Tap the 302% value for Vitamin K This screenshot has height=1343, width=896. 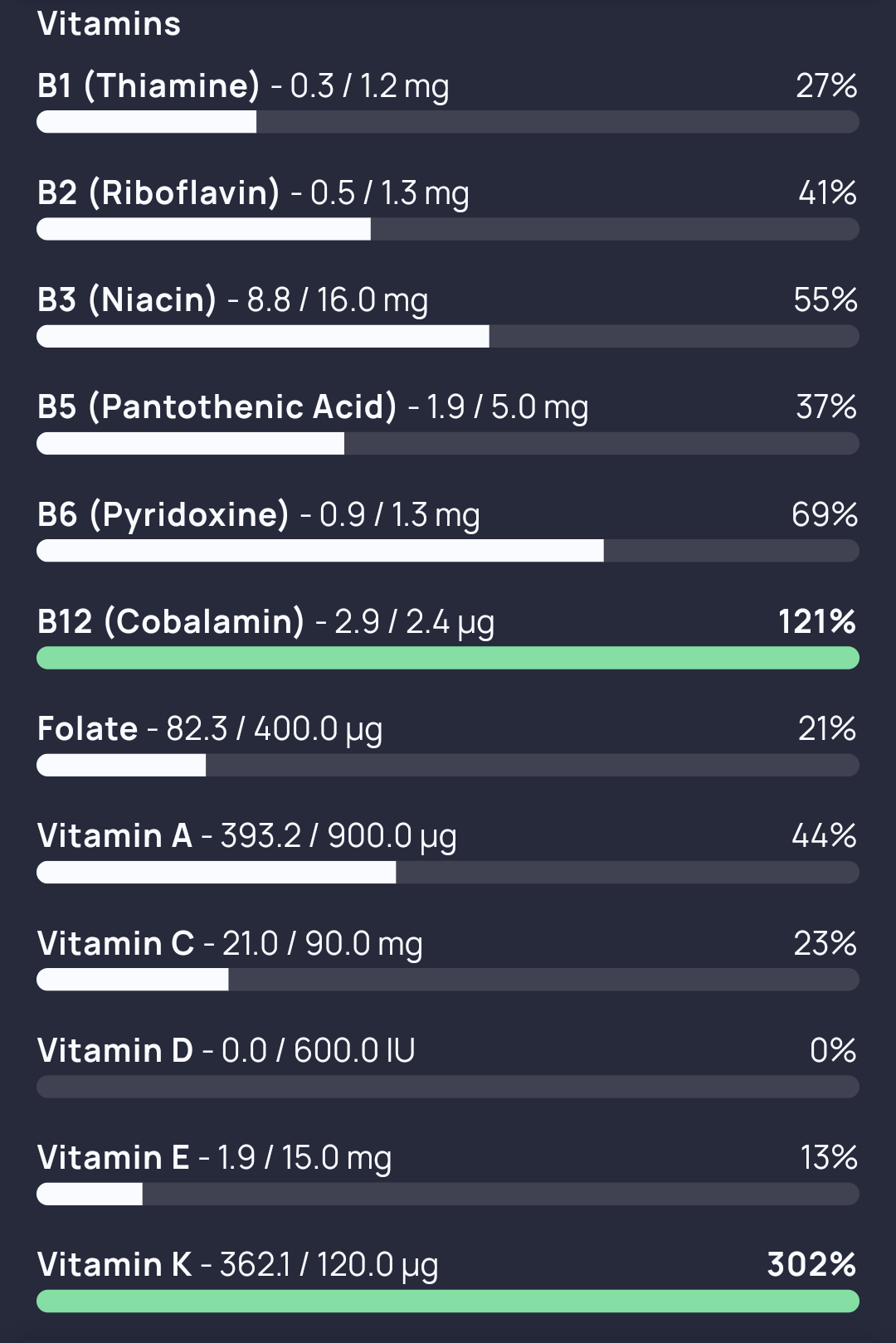tap(812, 1264)
